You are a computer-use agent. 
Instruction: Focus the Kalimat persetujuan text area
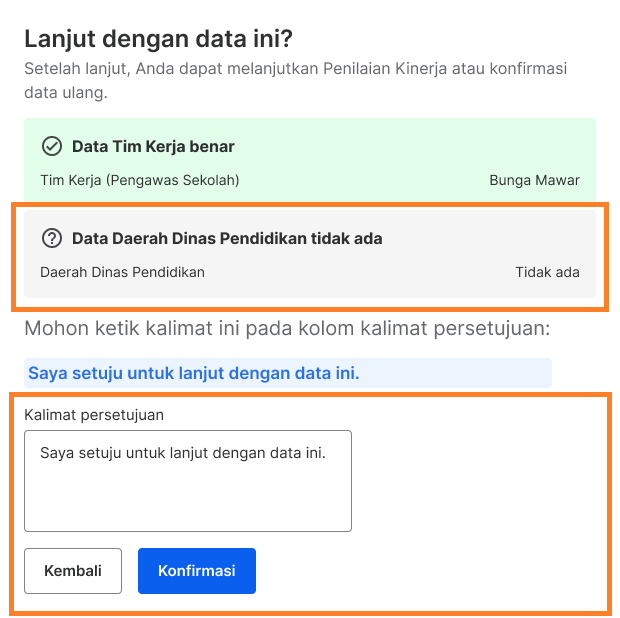pyautogui.click(x=188, y=481)
